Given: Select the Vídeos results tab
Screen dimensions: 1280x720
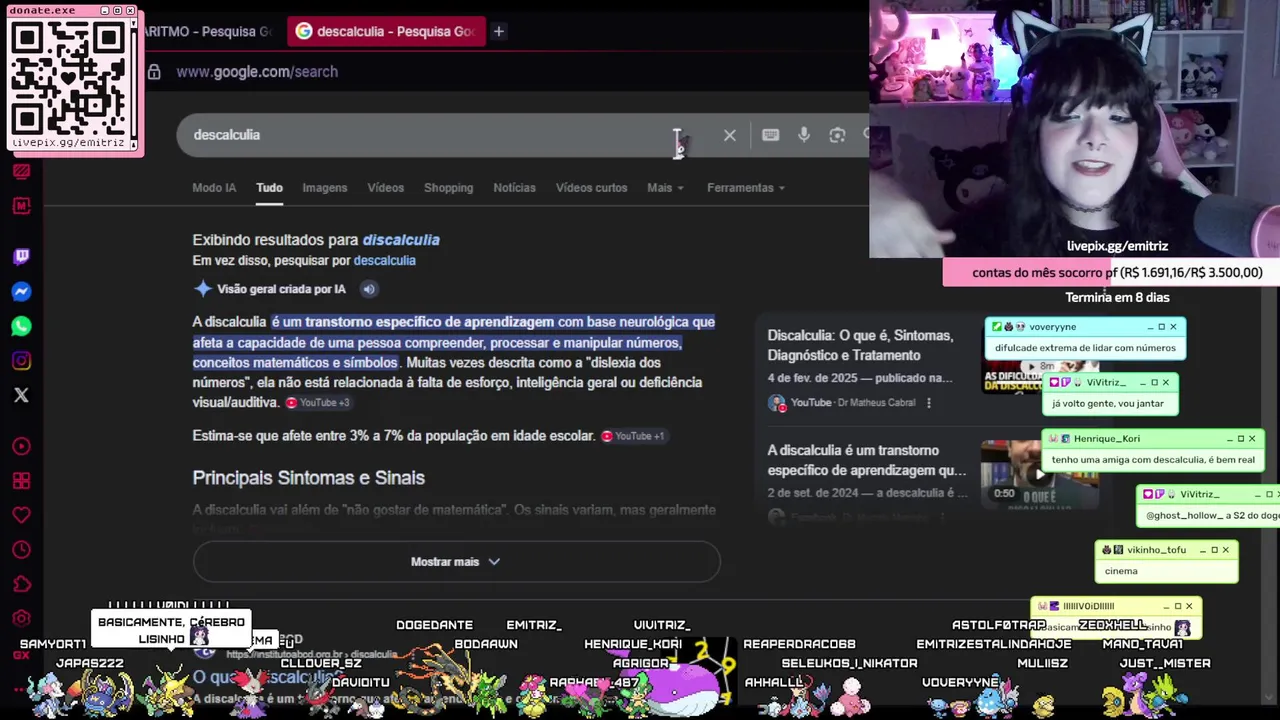Looking at the screenshot, I should pyautogui.click(x=385, y=188).
